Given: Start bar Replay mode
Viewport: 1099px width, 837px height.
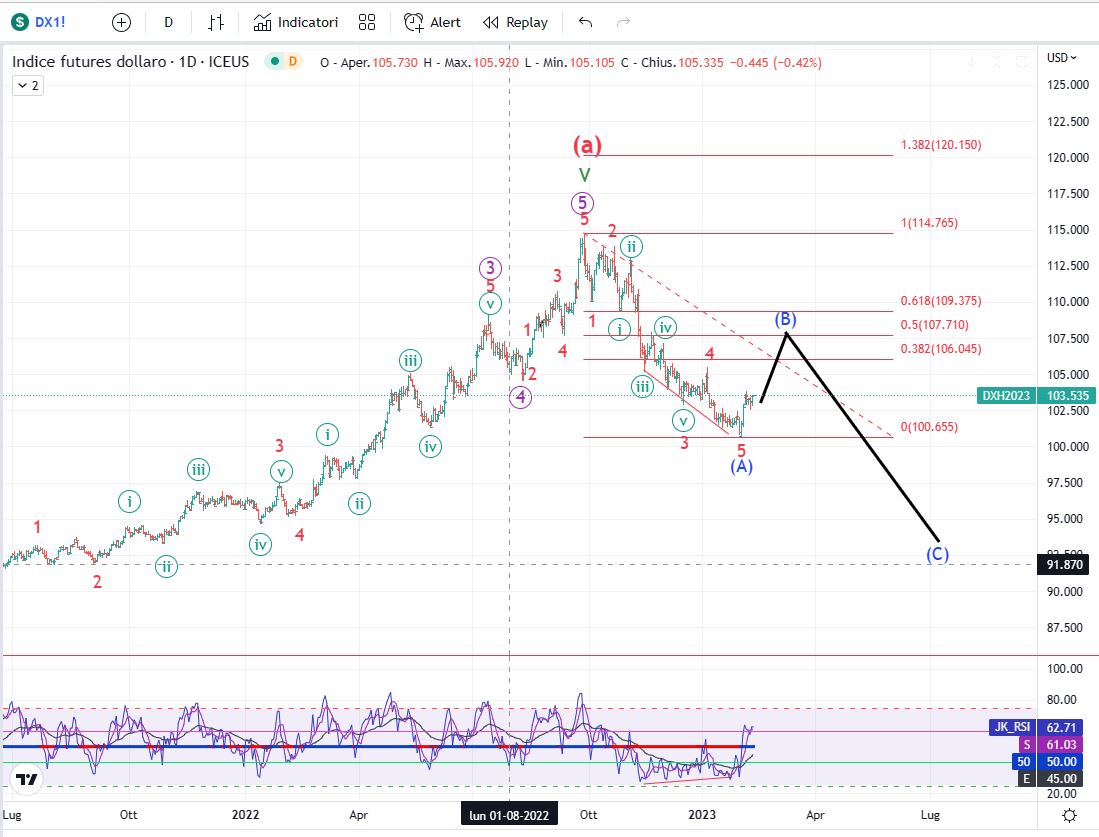Looking at the screenshot, I should [516, 22].
